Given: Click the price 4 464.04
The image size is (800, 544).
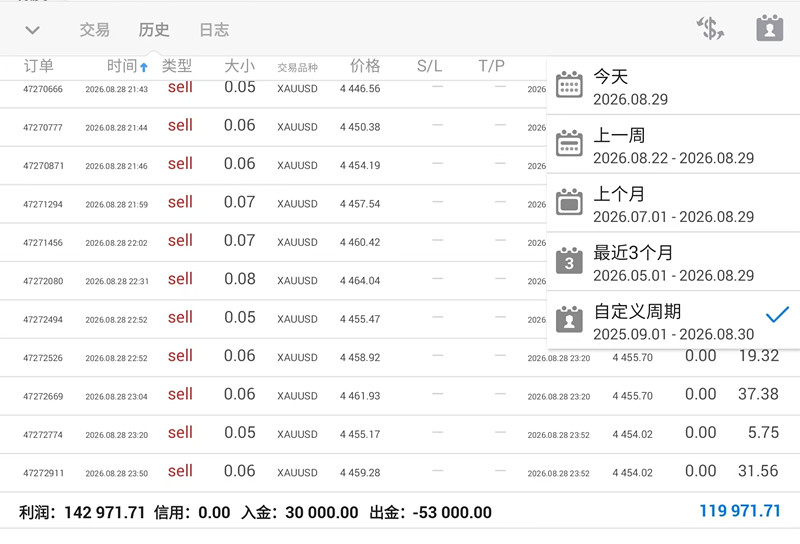Looking at the screenshot, I should point(360,281).
